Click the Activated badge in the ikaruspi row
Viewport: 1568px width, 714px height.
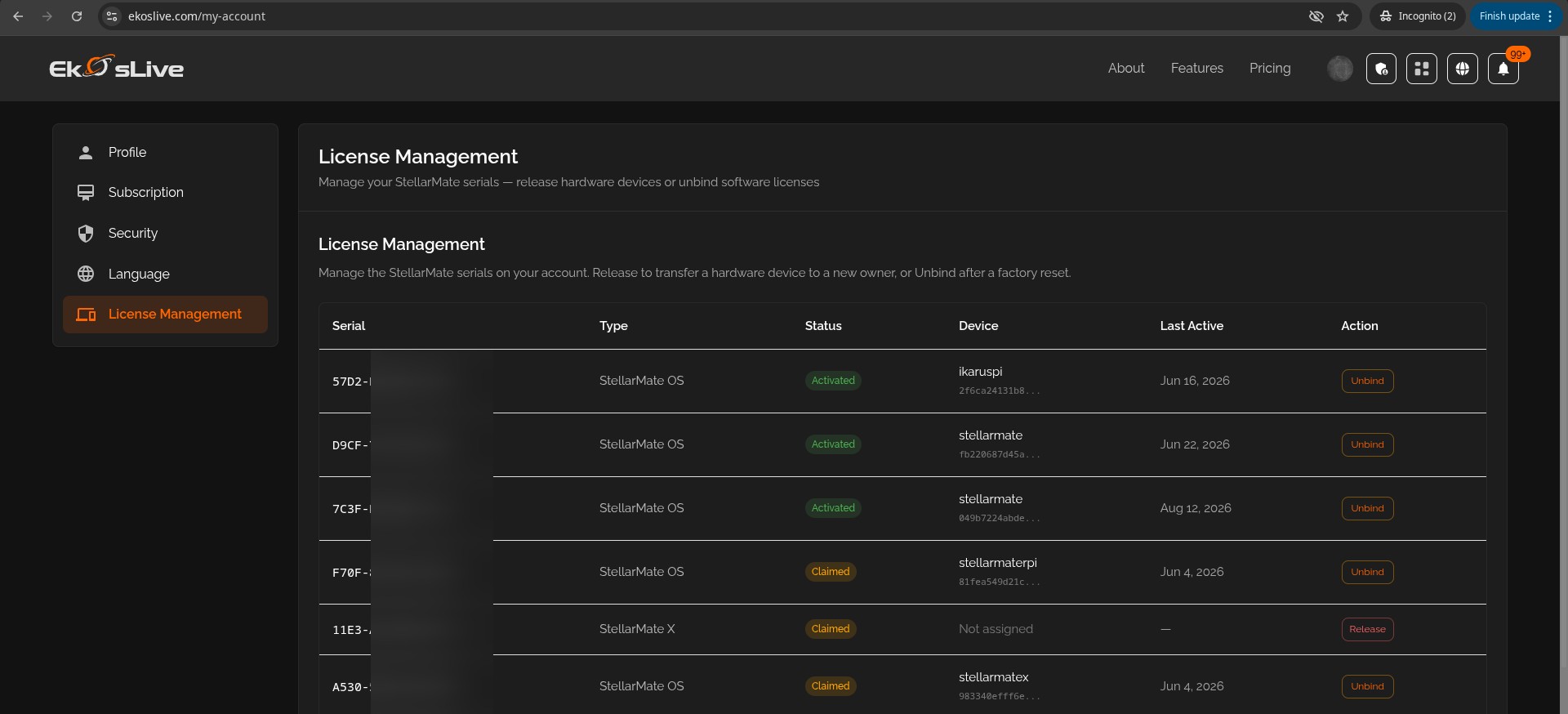click(833, 381)
